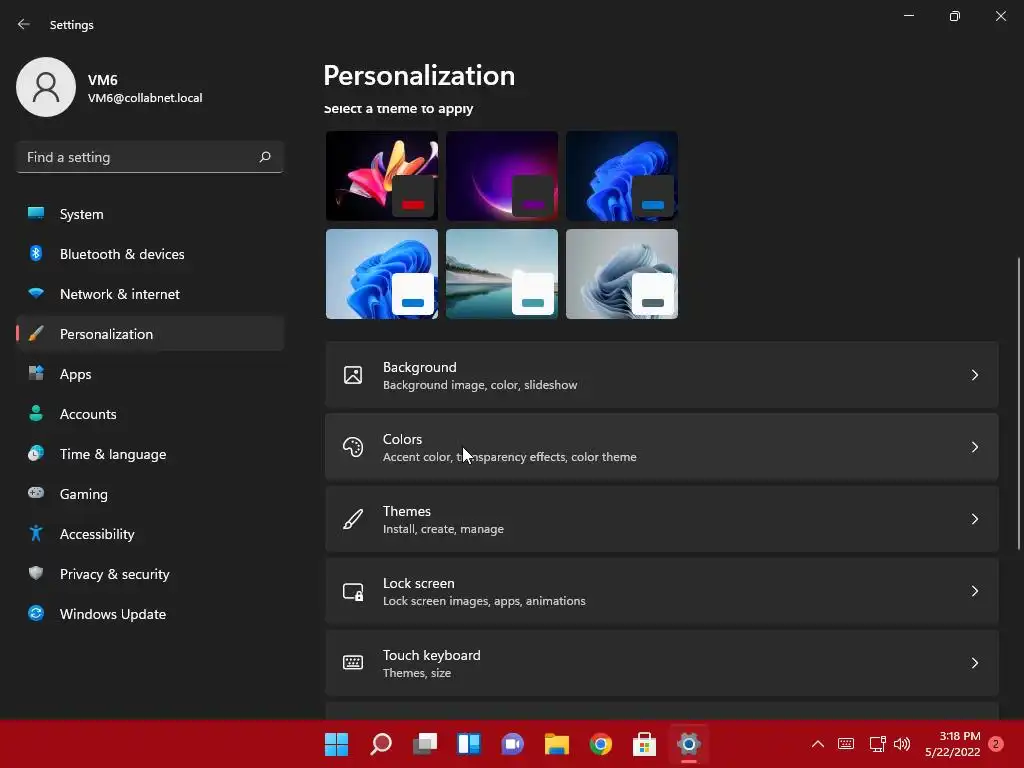1024x768 pixels.
Task: Open the clock and date 3:18 PM
Action: (952, 744)
